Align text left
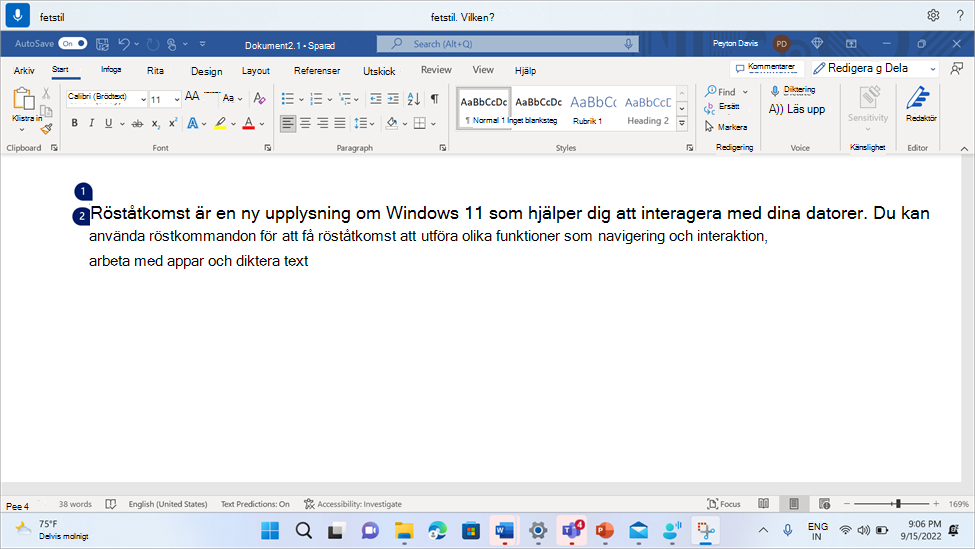The image size is (975, 549). (287, 123)
